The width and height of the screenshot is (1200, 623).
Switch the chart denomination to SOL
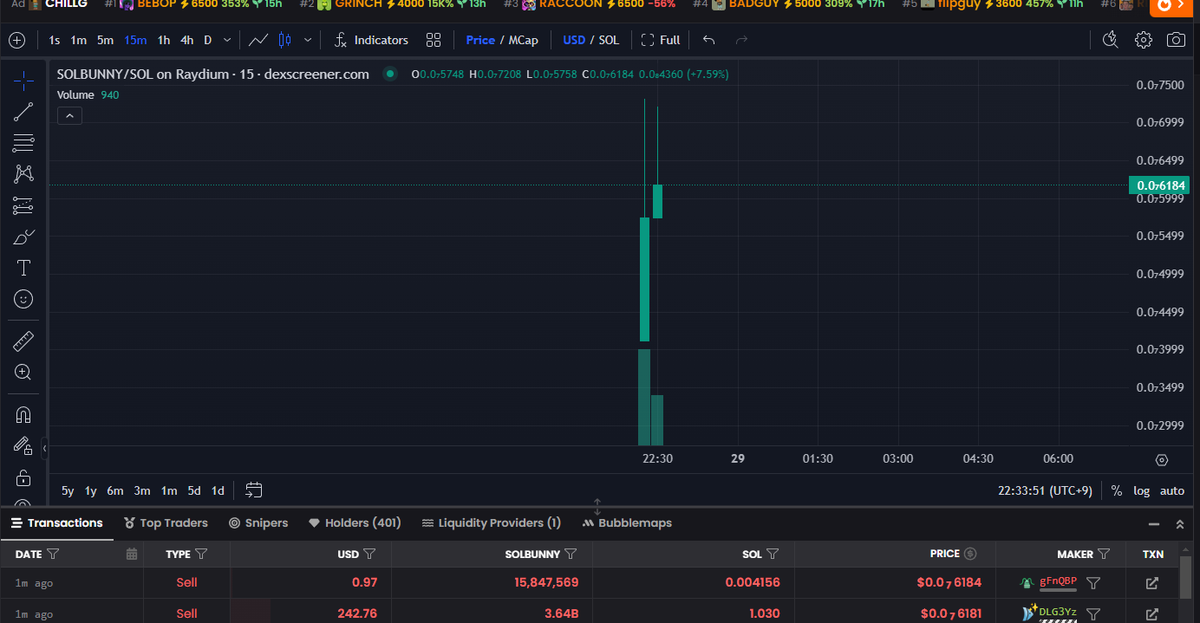609,40
